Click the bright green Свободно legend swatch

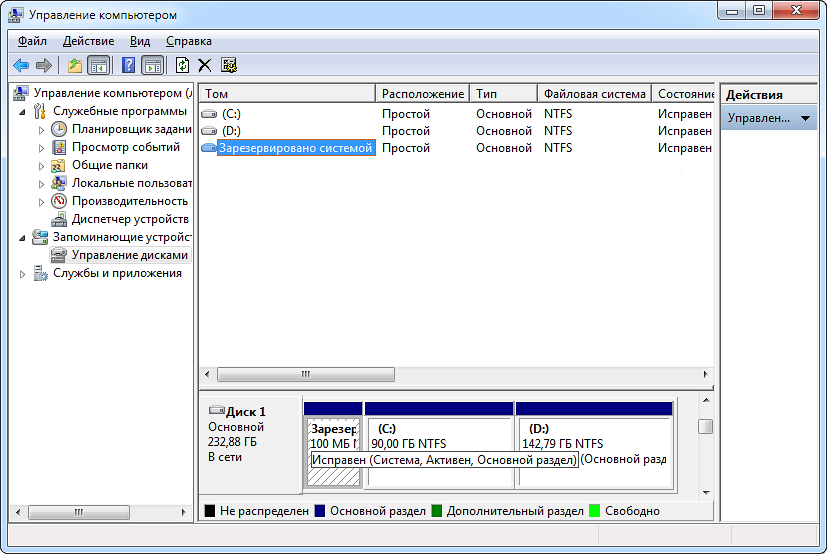point(594,511)
